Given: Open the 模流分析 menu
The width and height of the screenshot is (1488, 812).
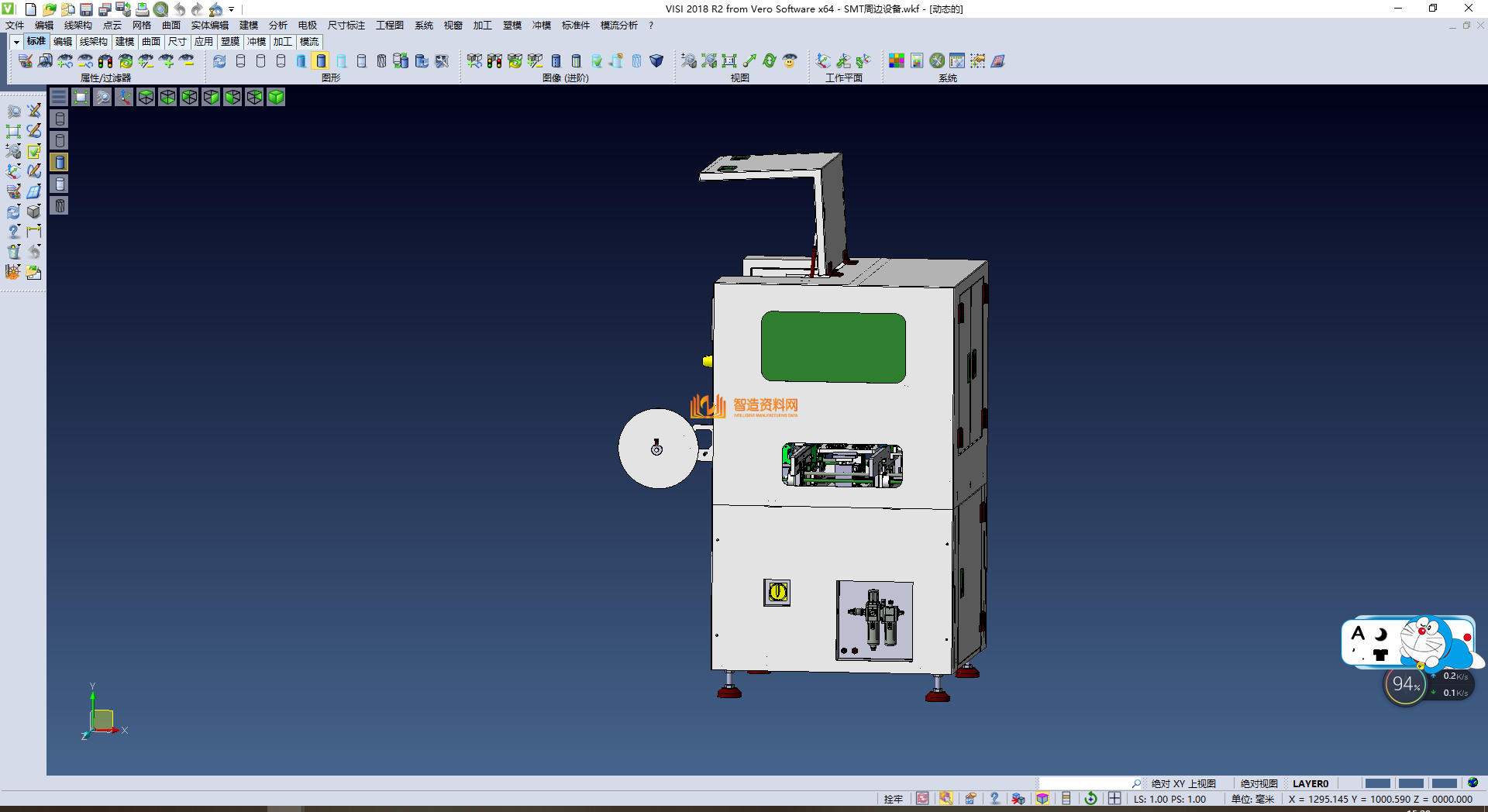Looking at the screenshot, I should click(x=618, y=26).
